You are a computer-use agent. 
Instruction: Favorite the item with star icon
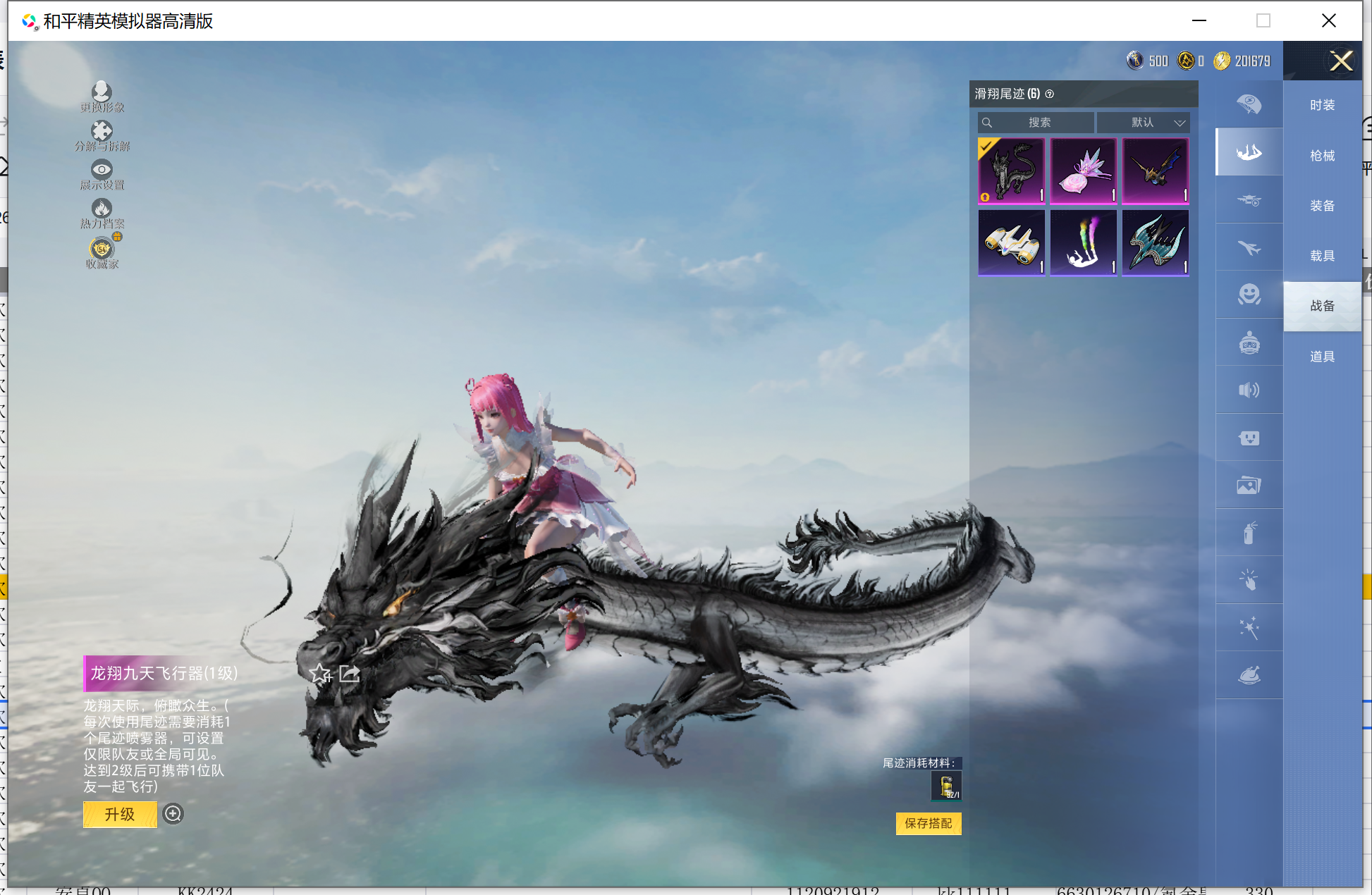[320, 674]
